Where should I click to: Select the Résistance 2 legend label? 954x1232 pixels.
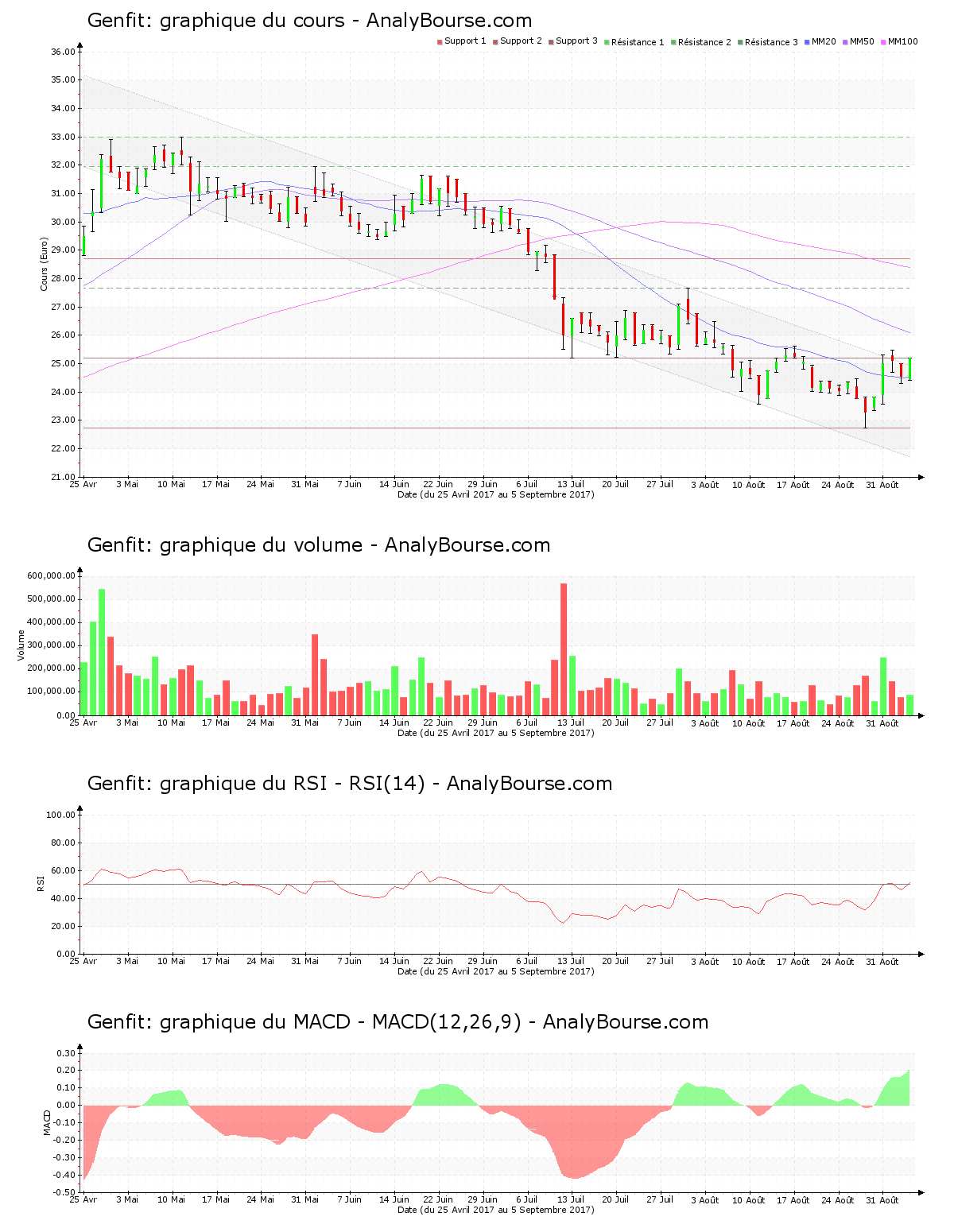click(704, 42)
